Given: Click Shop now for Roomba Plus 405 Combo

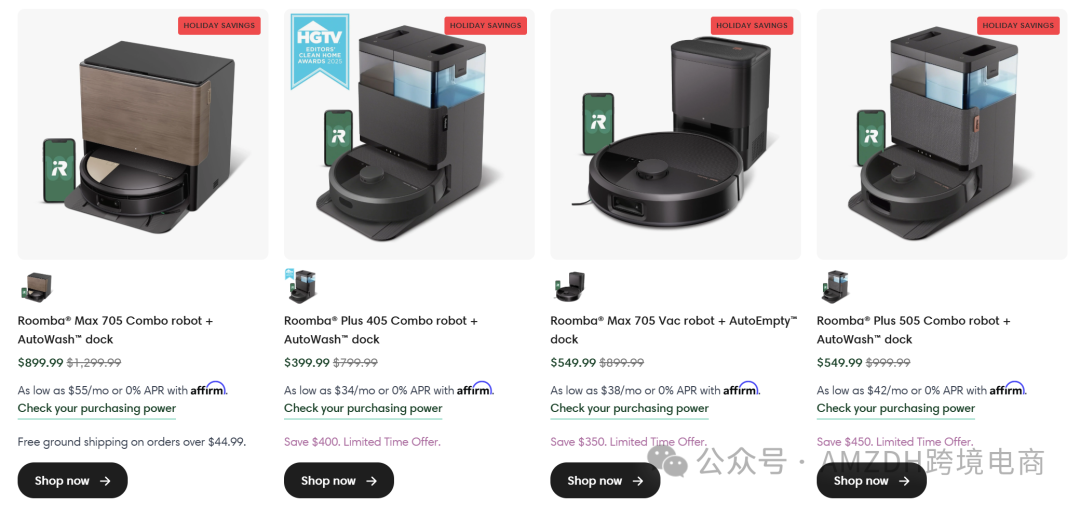Looking at the screenshot, I should 339,480.
